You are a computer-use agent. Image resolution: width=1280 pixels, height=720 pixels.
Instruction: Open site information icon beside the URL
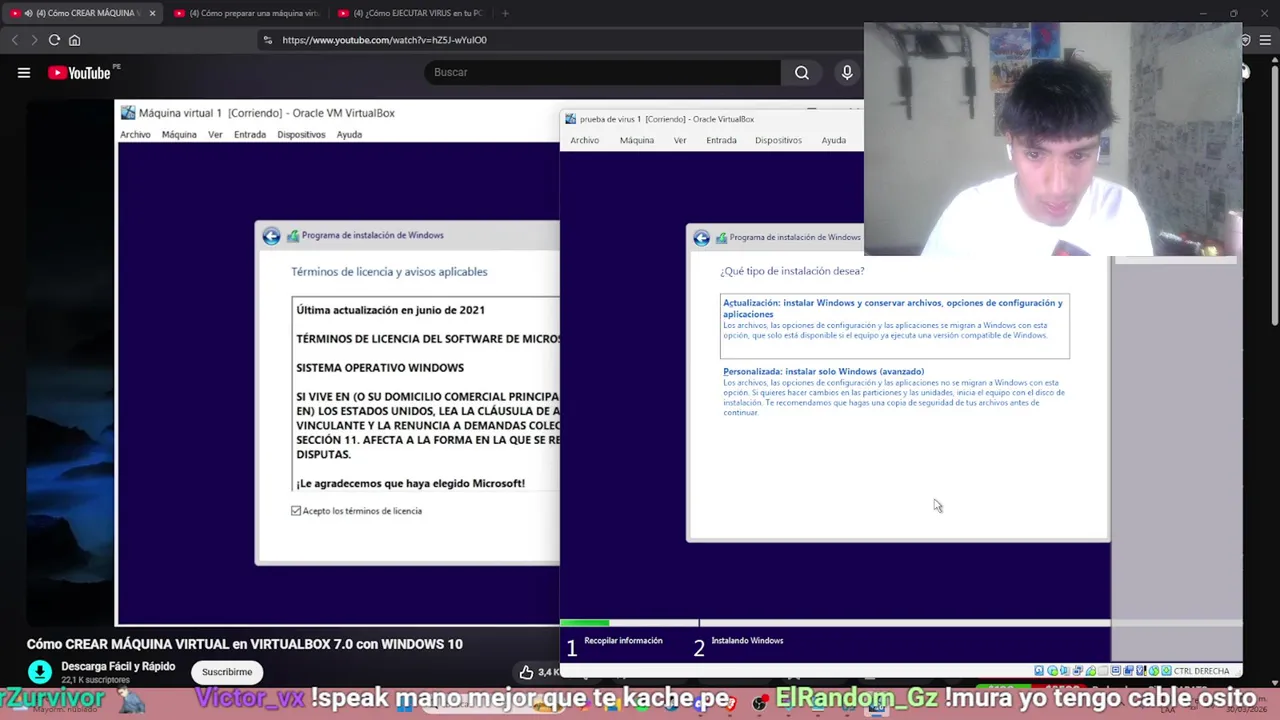[267, 40]
